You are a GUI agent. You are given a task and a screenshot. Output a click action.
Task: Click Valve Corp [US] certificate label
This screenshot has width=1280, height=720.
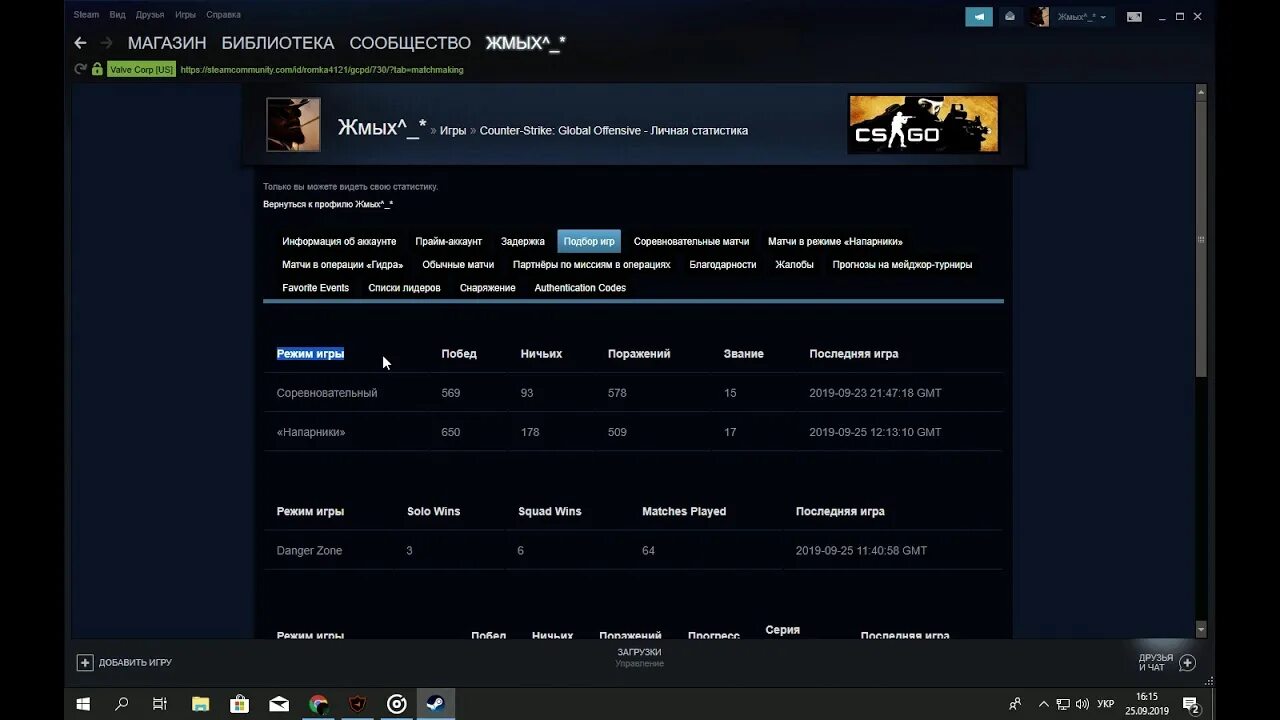[x=141, y=70]
